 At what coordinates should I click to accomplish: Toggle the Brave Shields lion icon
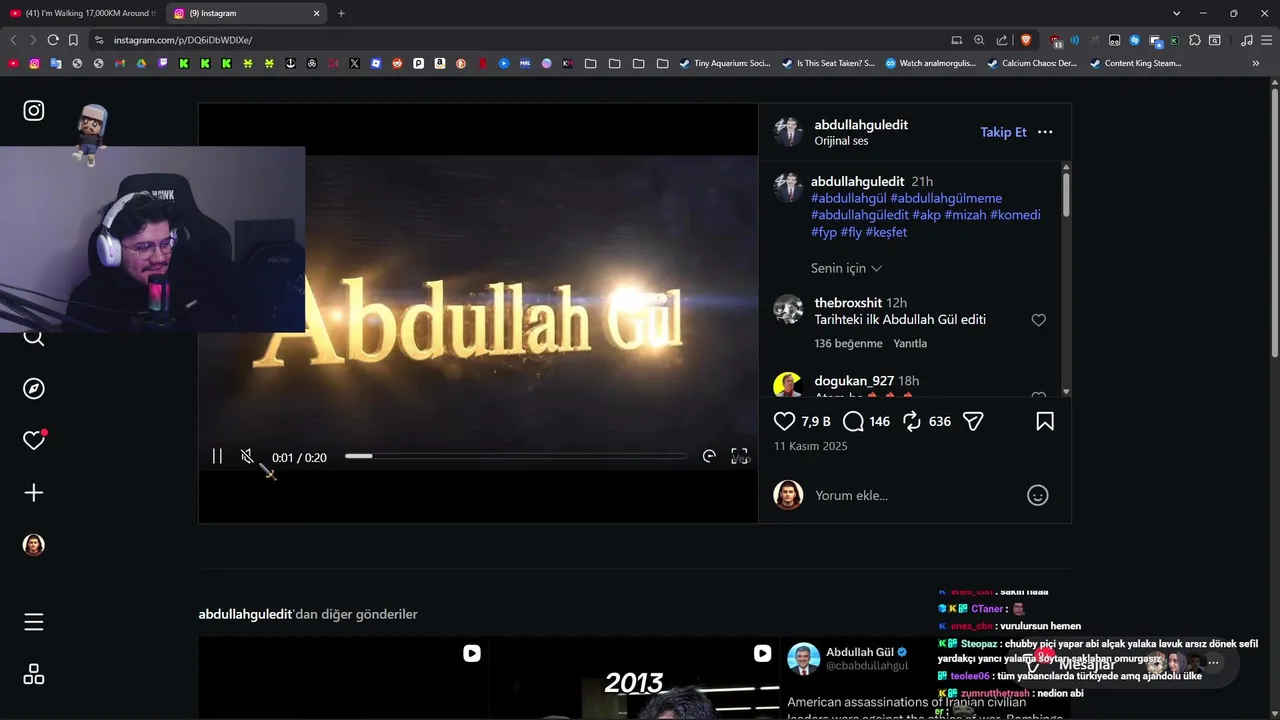pos(1025,40)
